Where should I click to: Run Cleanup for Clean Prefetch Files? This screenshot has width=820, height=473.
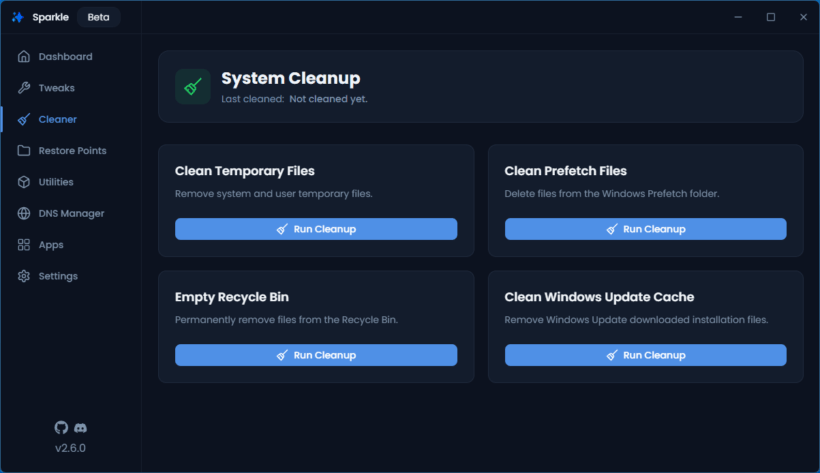click(645, 229)
